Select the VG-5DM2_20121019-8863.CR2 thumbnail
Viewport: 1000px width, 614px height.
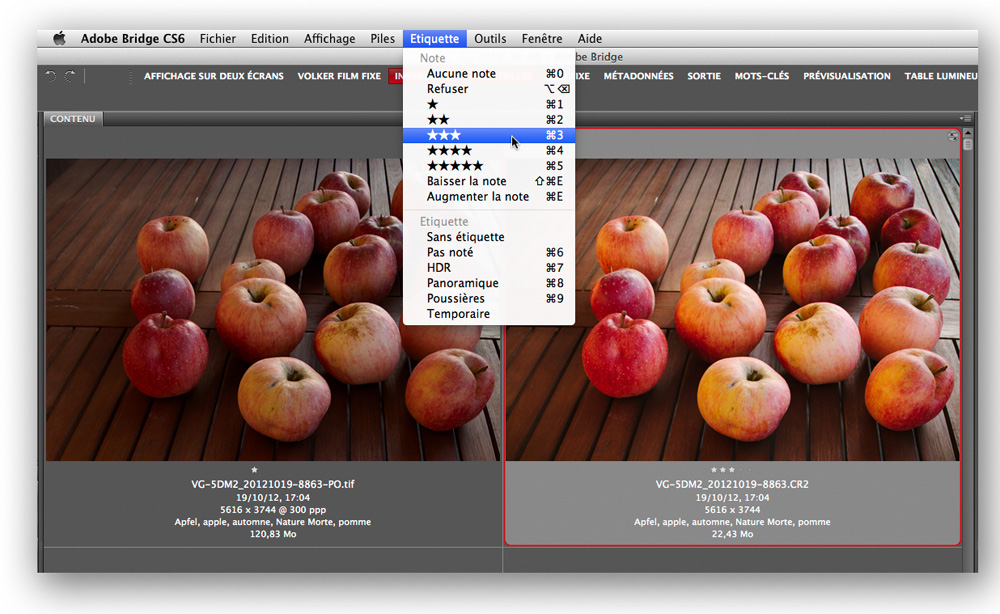[733, 310]
